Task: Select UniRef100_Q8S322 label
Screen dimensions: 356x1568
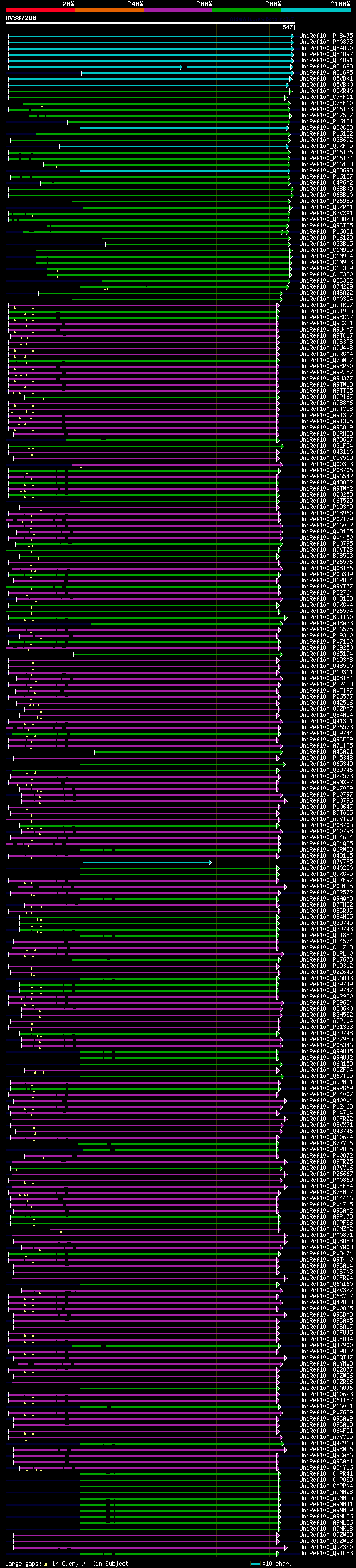Action: click(x=326, y=280)
